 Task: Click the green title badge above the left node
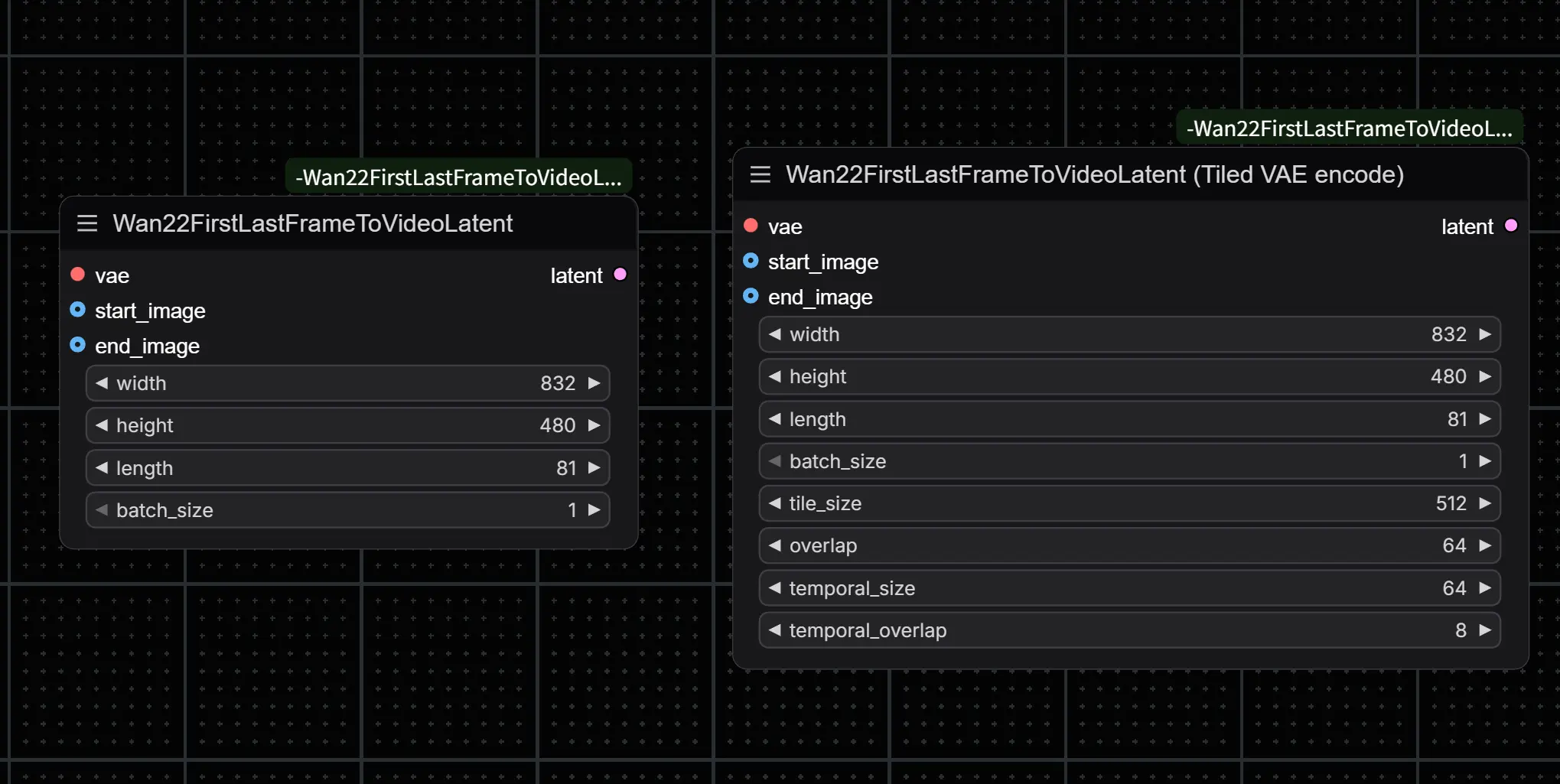(458, 177)
